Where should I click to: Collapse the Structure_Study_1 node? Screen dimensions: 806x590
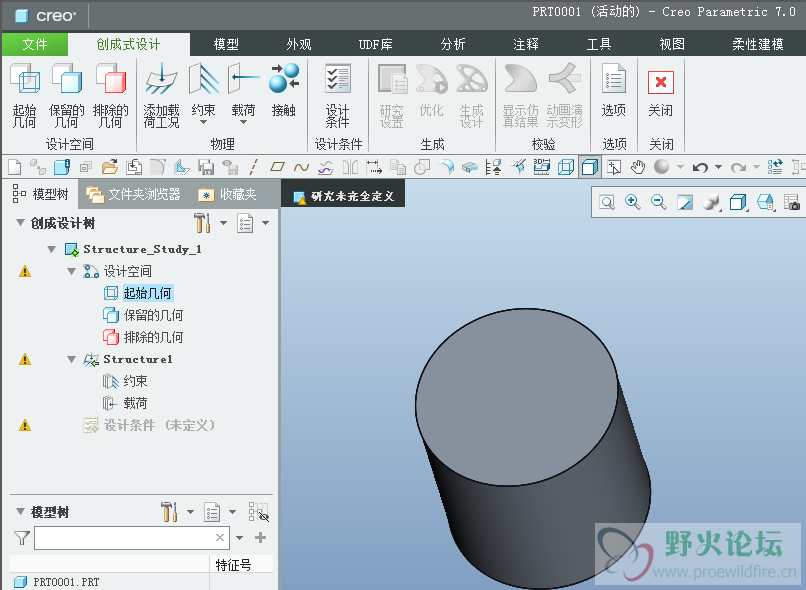(x=51, y=249)
